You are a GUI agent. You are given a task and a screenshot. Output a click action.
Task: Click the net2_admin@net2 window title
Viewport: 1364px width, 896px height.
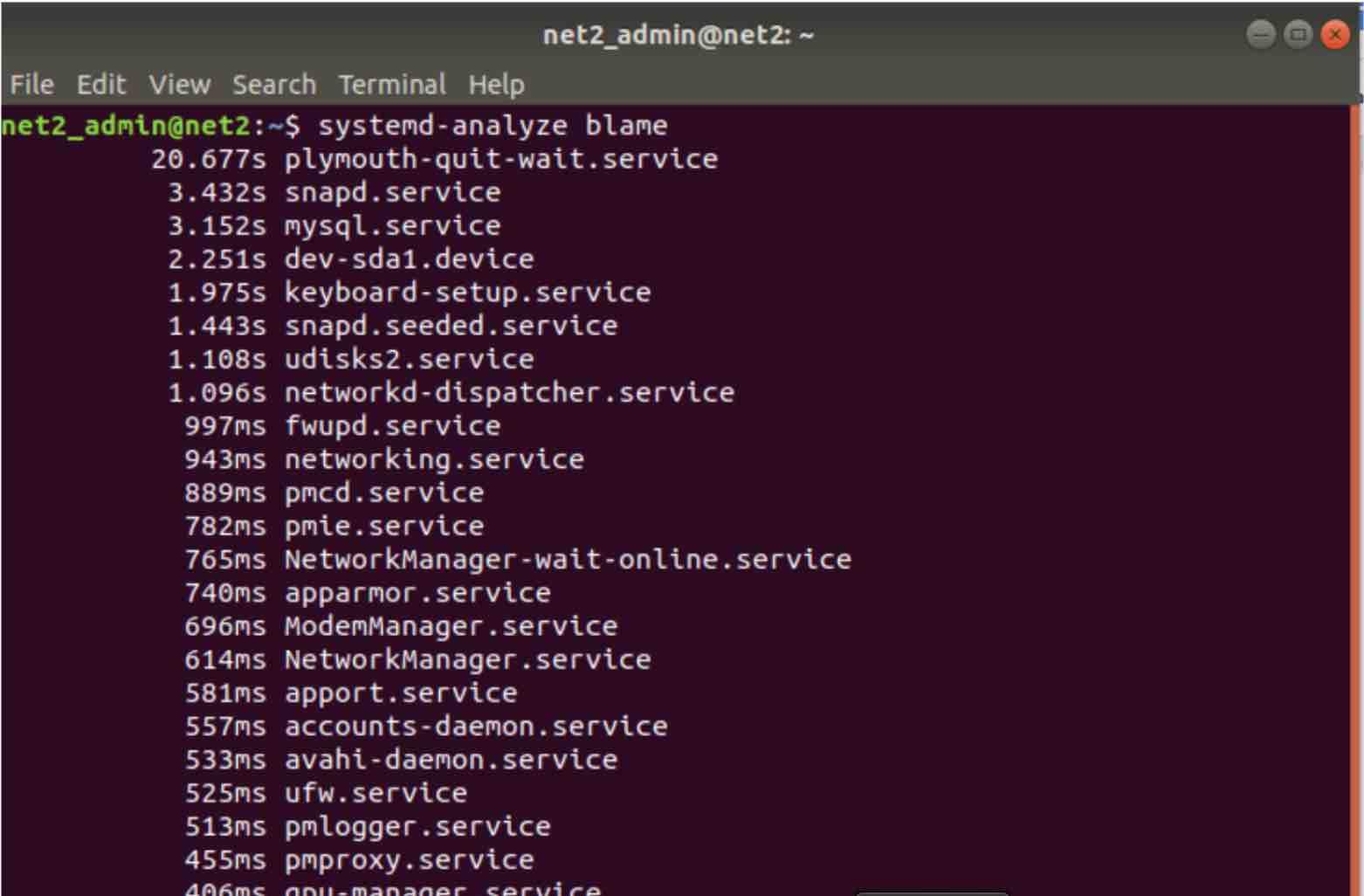tap(679, 36)
